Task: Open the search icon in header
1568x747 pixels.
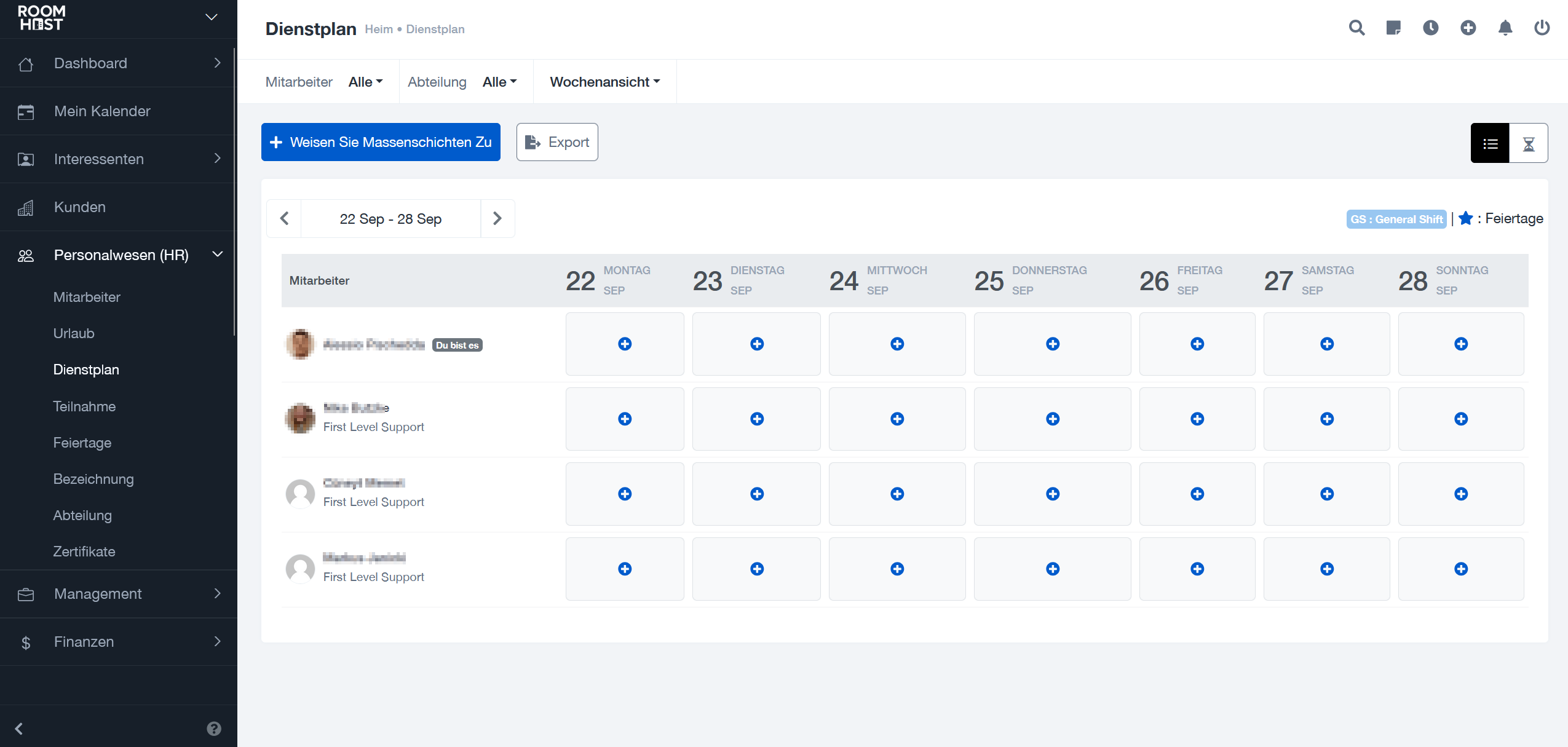Action: click(x=1356, y=28)
